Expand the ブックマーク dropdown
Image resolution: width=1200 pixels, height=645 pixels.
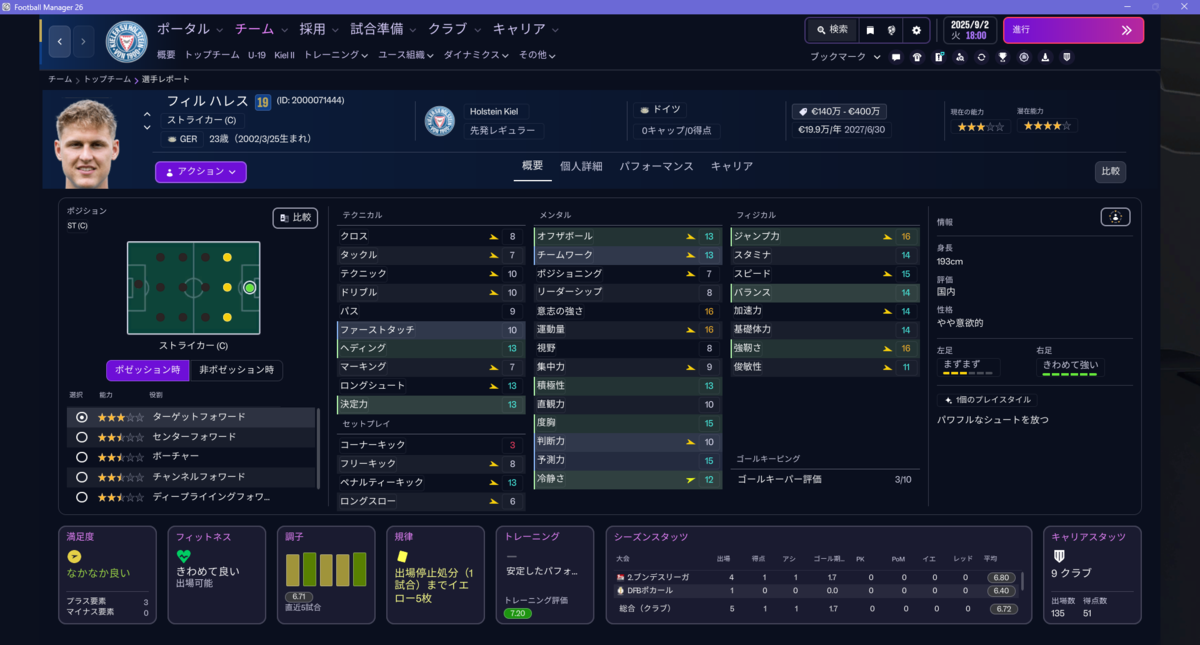[x=845, y=57]
